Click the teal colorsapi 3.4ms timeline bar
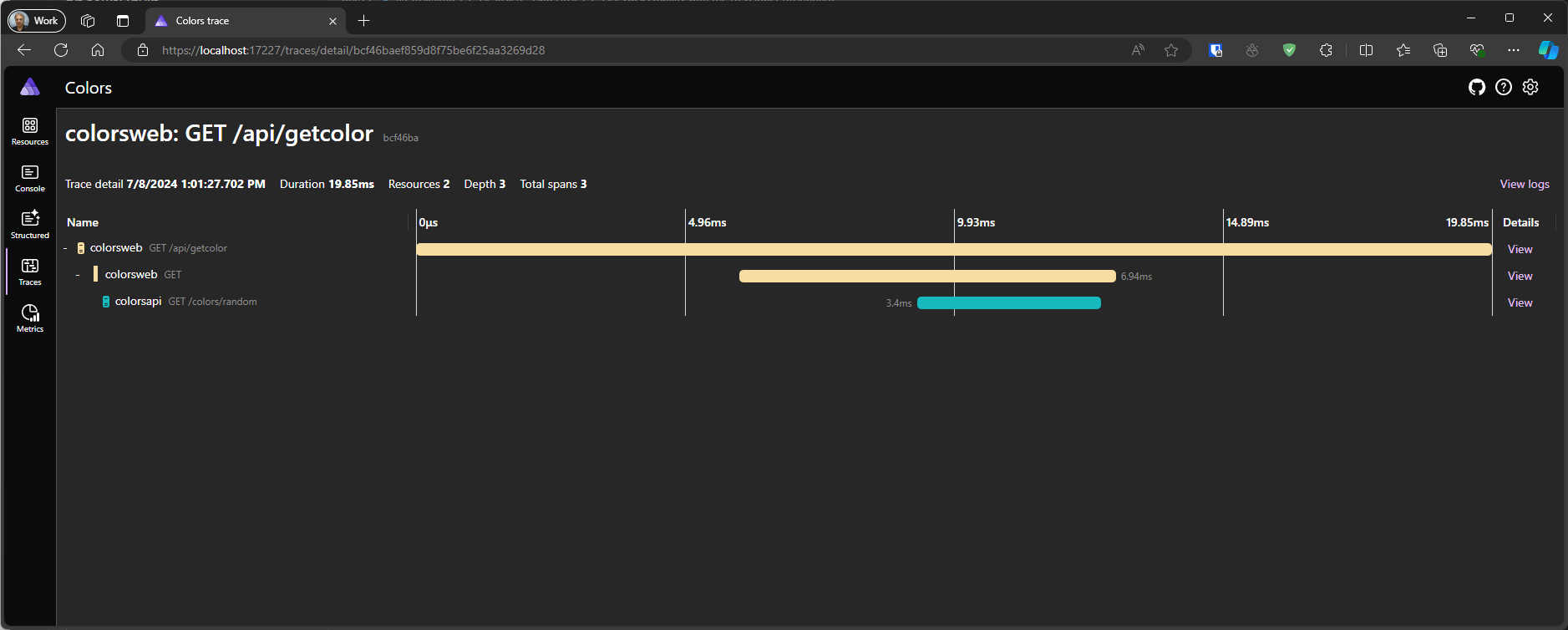Viewport: 1568px width, 630px height. pyautogui.click(x=1008, y=302)
